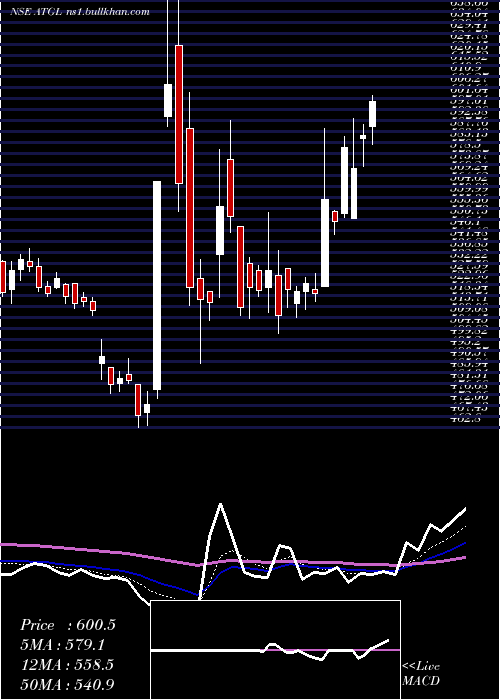Click the Price : 600.5 readout
This screenshot has width=500, height=700.
pos(68,625)
